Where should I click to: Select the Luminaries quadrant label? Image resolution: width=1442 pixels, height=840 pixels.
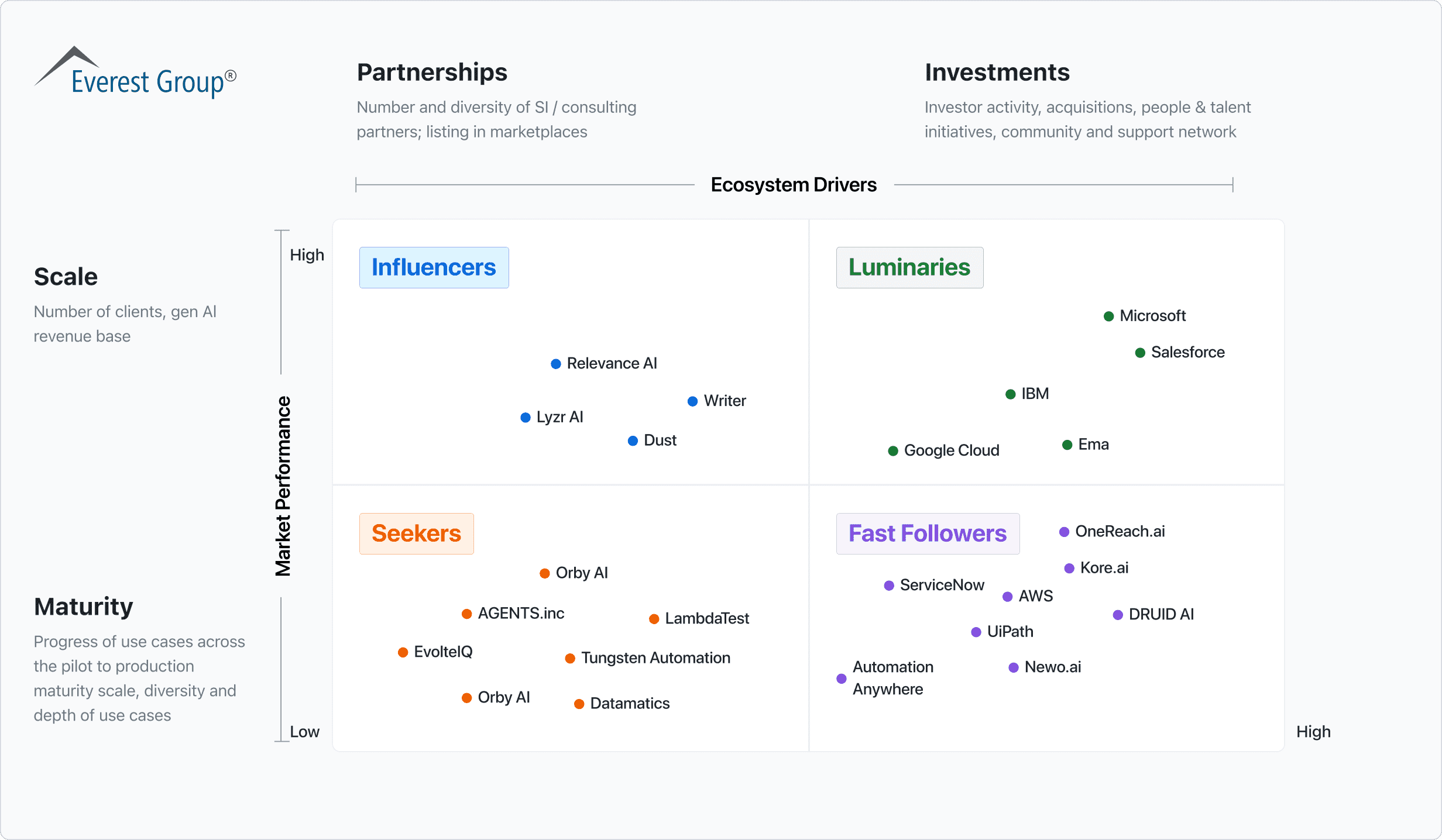click(x=909, y=267)
